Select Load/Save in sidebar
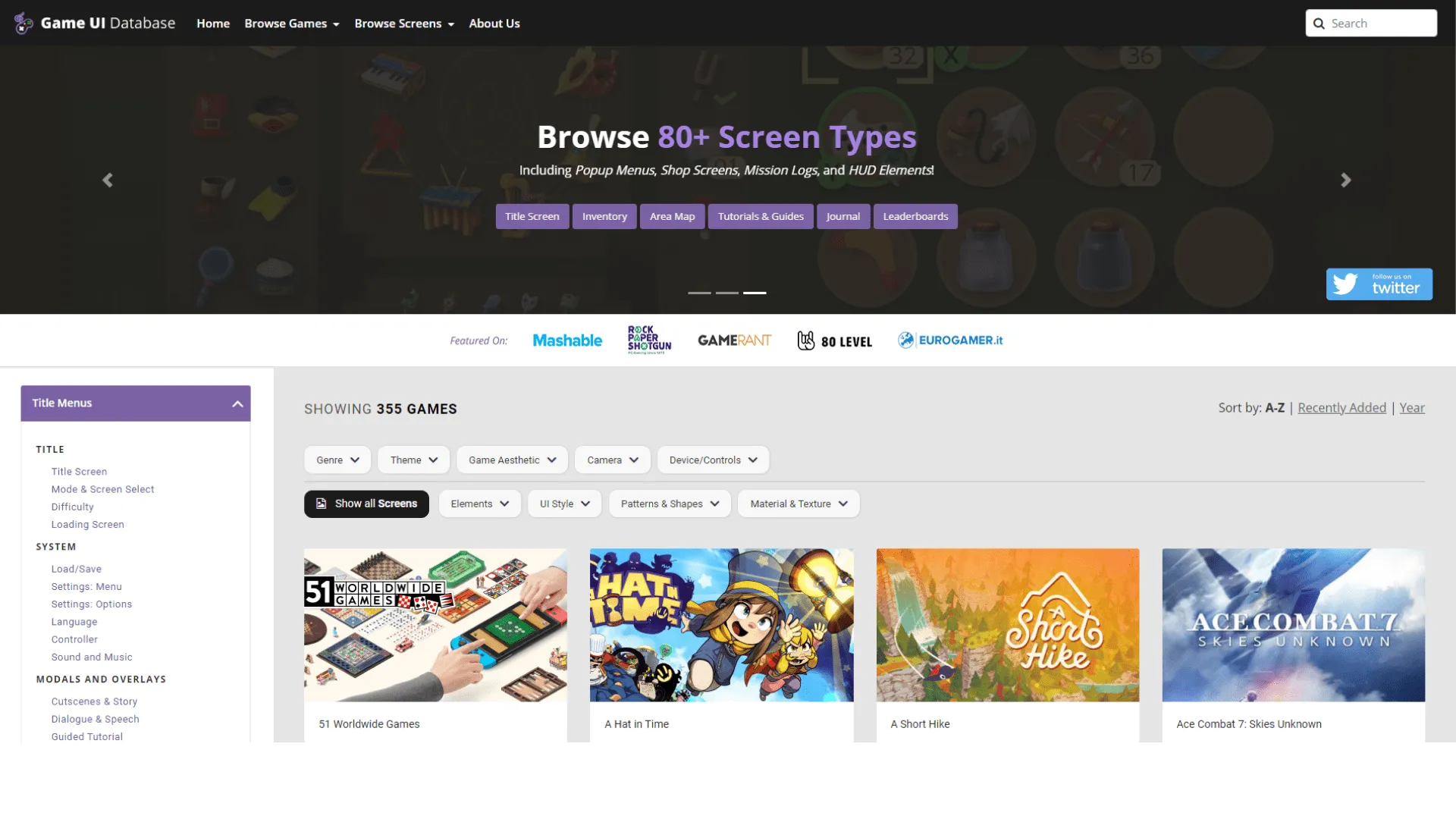Screen dimensions: 1456x819 pyautogui.click(x=76, y=569)
